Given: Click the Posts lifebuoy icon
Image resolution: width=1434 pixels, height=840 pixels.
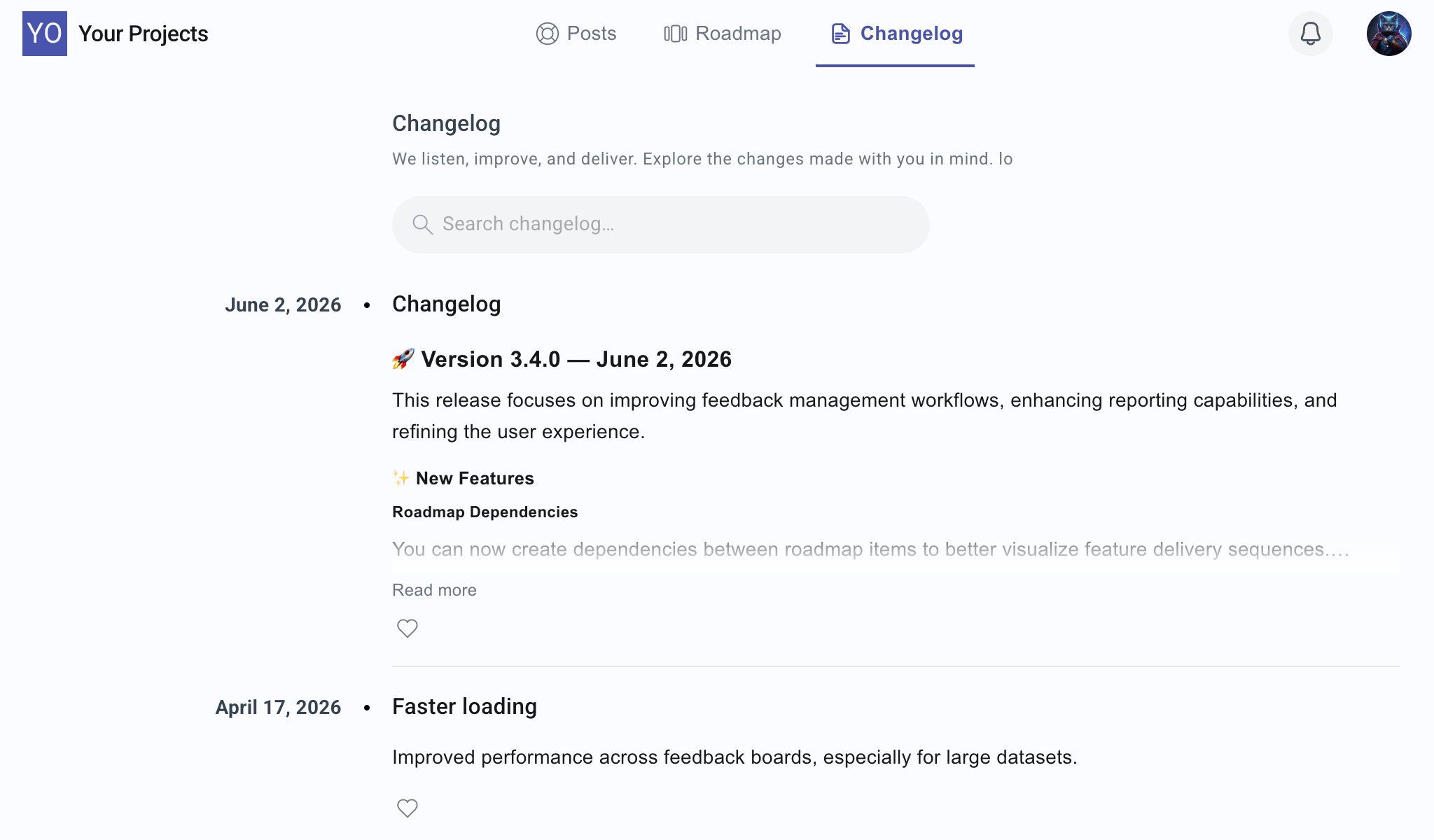Looking at the screenshot, I should 548,34.
